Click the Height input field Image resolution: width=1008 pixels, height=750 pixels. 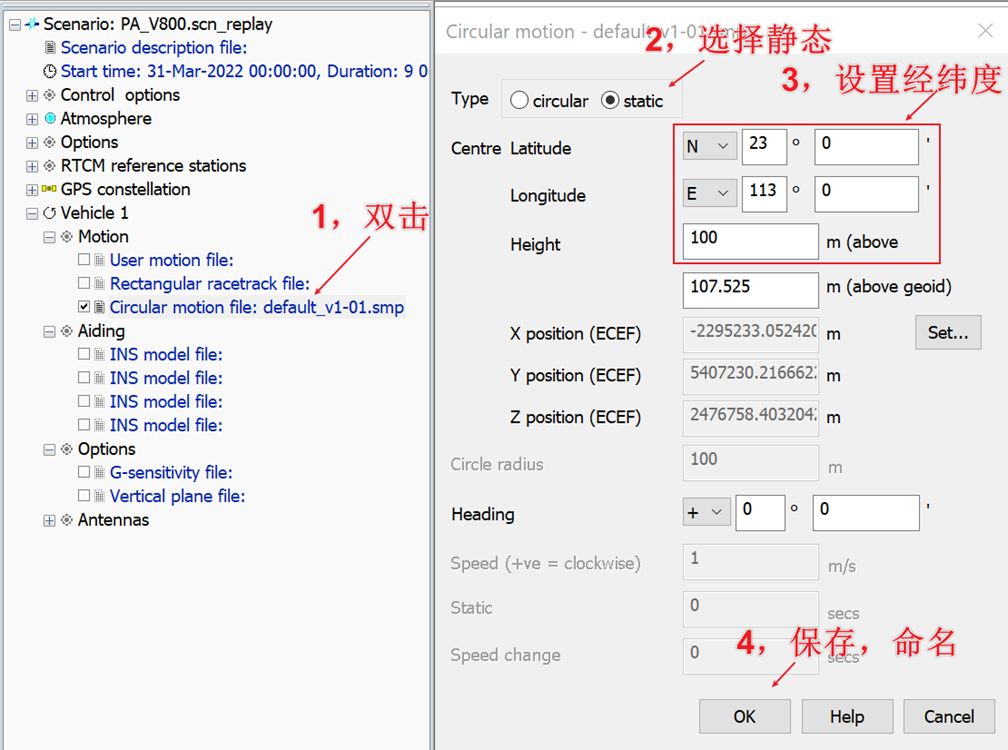point(750,241)
